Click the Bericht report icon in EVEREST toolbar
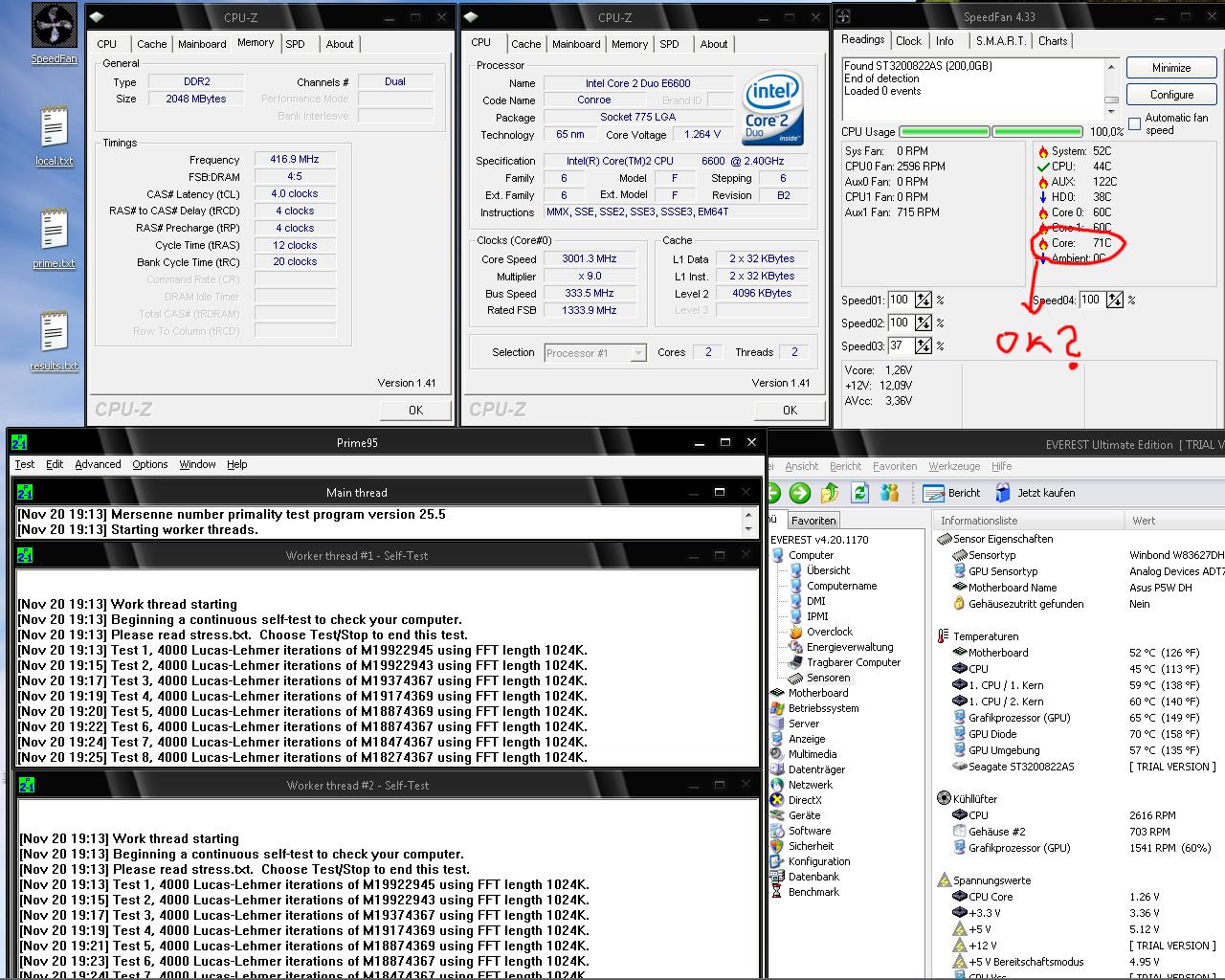The height and width of the screenshot is (980, 1225). (934, 493)
